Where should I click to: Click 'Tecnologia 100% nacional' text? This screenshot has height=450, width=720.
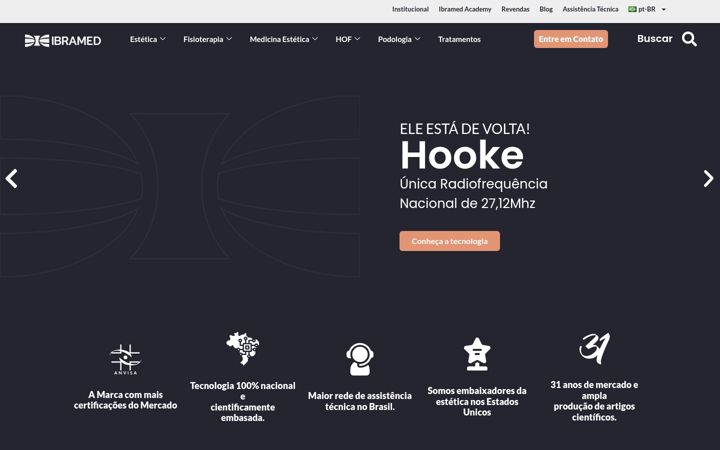pos(242,386)
